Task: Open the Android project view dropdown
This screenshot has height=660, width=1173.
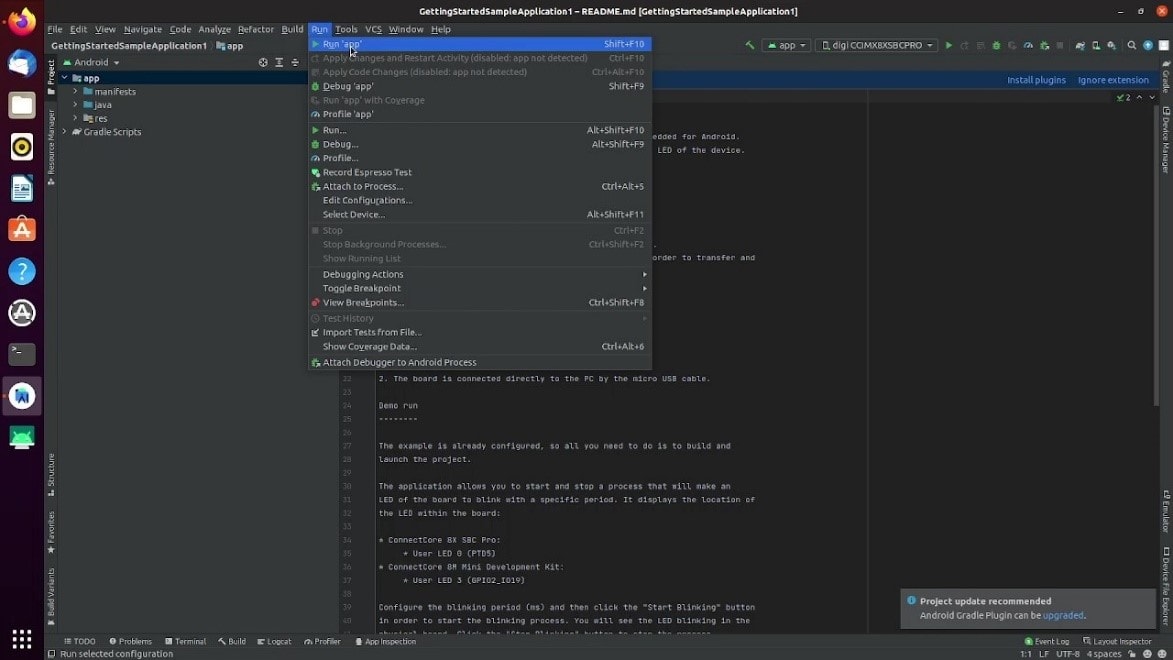Action: pos(95,62)
